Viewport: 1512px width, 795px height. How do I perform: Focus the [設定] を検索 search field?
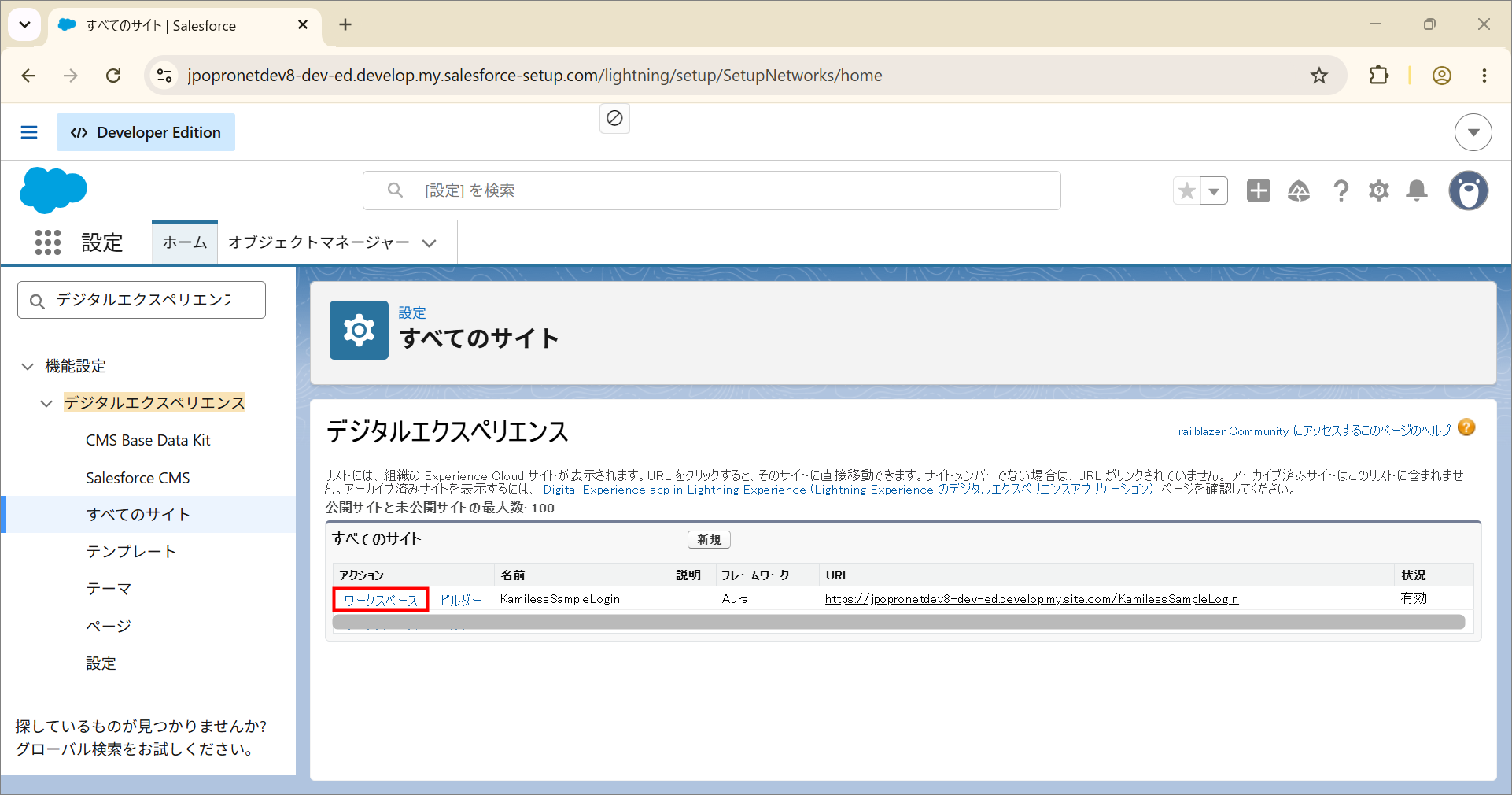[x=711, y=190]
